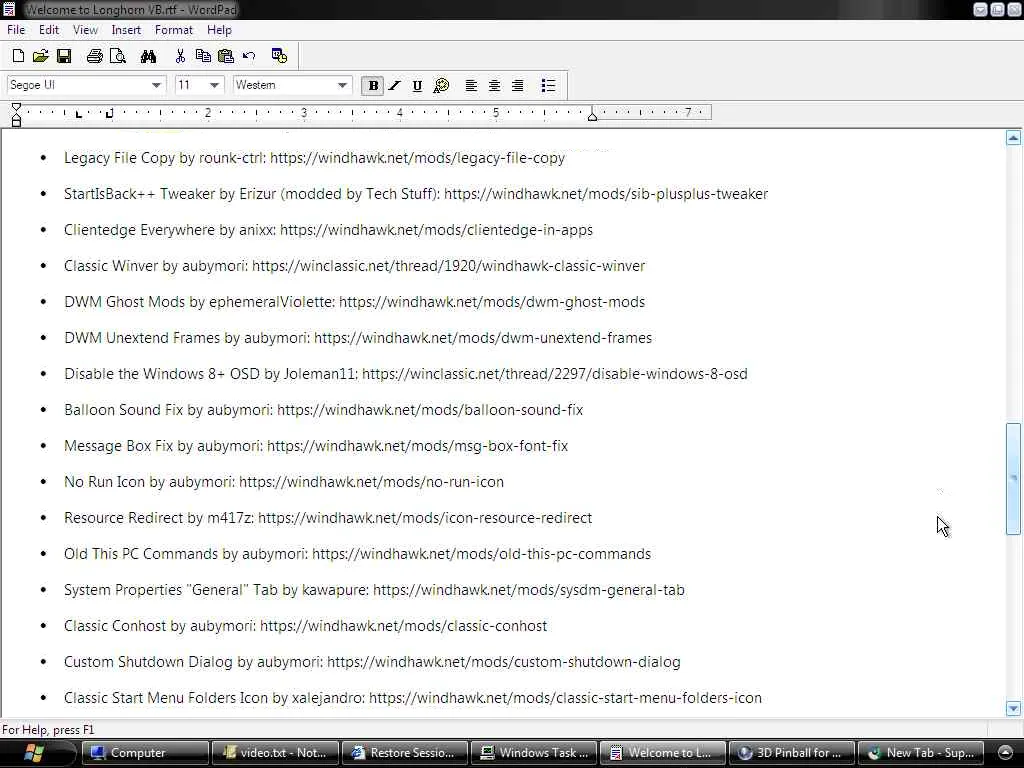The width and height of the screenshot is (1024, 768).
Task: Open Find with binoculars icon
Action: coord(148,56)
